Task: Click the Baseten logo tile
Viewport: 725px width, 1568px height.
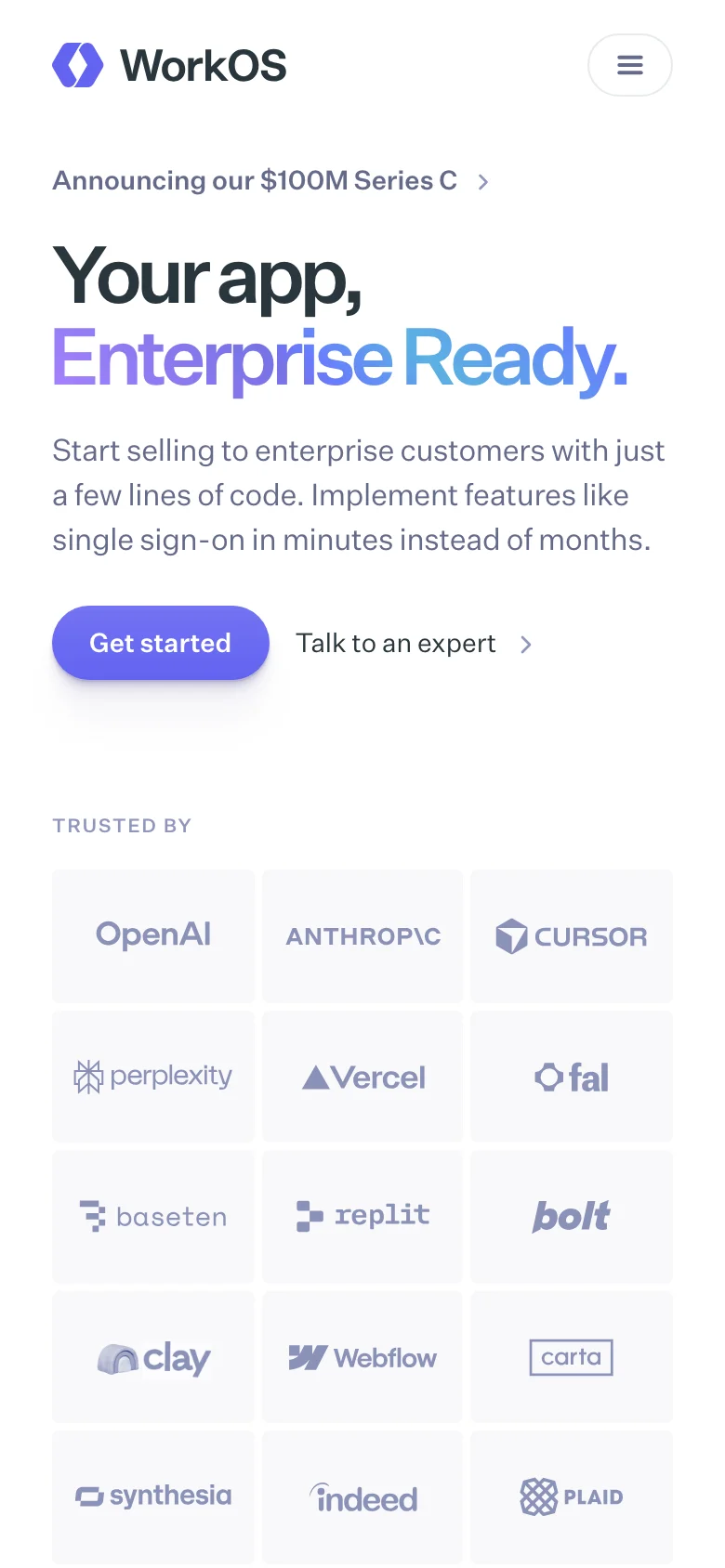Action: tap(153, 1216)
